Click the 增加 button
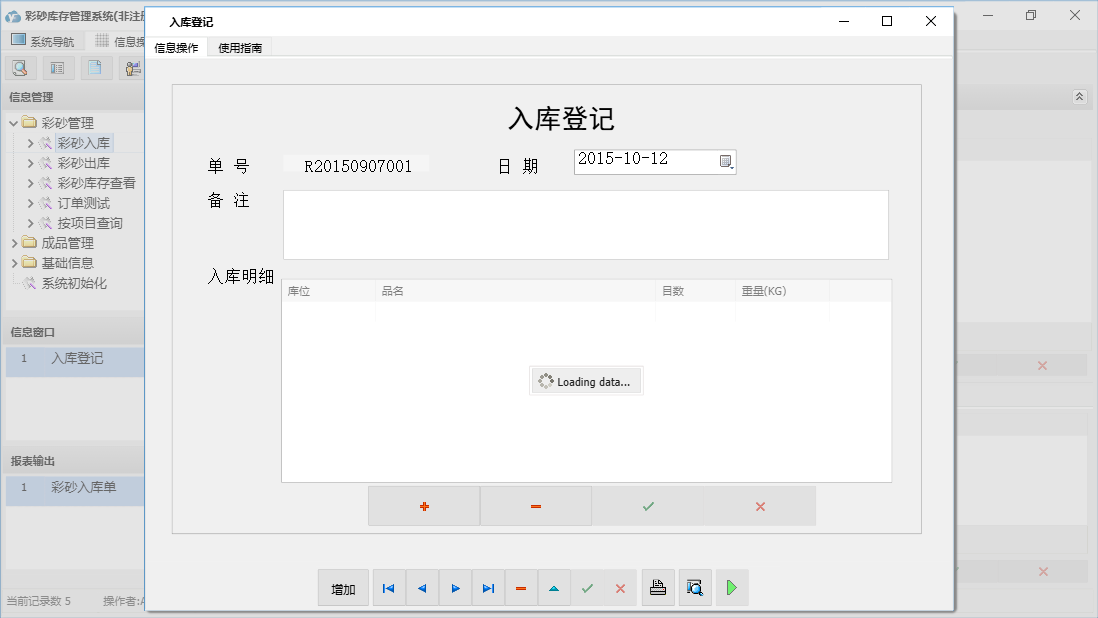This screenshot has width=1098, height=618. pyautogui.click(x=343, y=588)
